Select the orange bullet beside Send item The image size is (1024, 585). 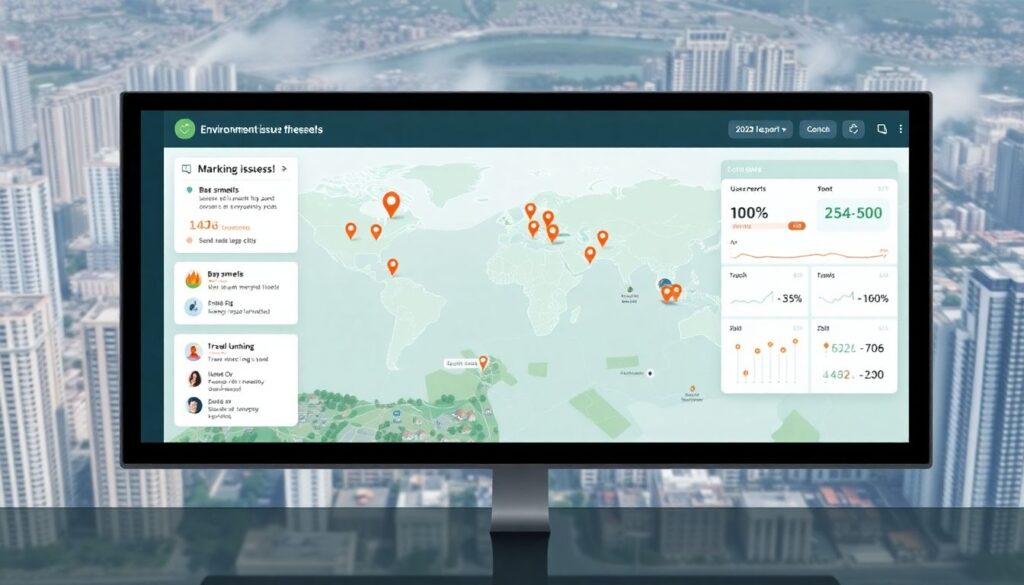[189, 241]
